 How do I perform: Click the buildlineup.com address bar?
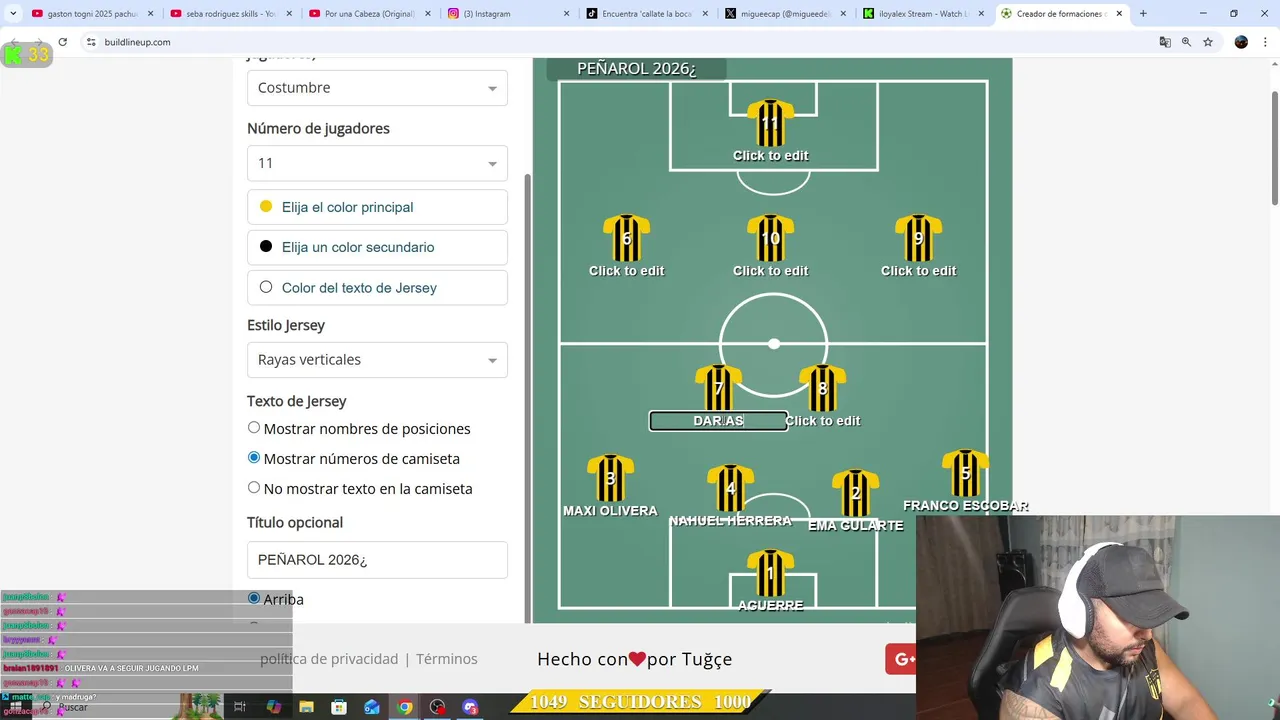(620, 42)
